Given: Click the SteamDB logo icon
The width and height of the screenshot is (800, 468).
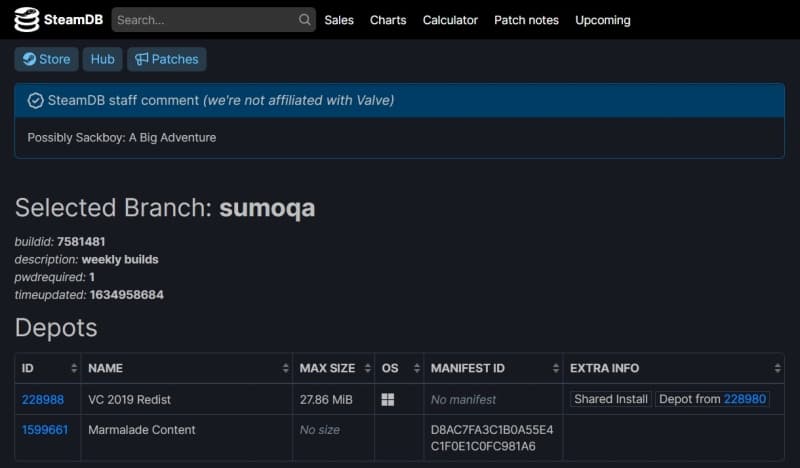Looking at the screenshot, I should coord(26,20).
